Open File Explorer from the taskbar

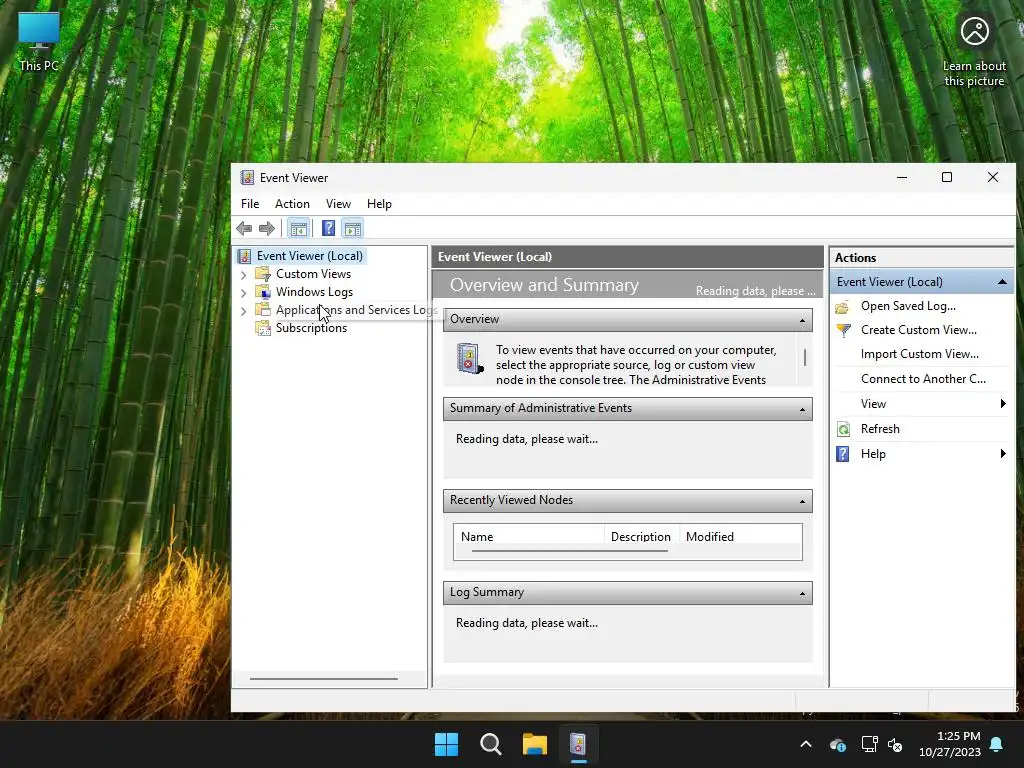click(x=534, y=744)
